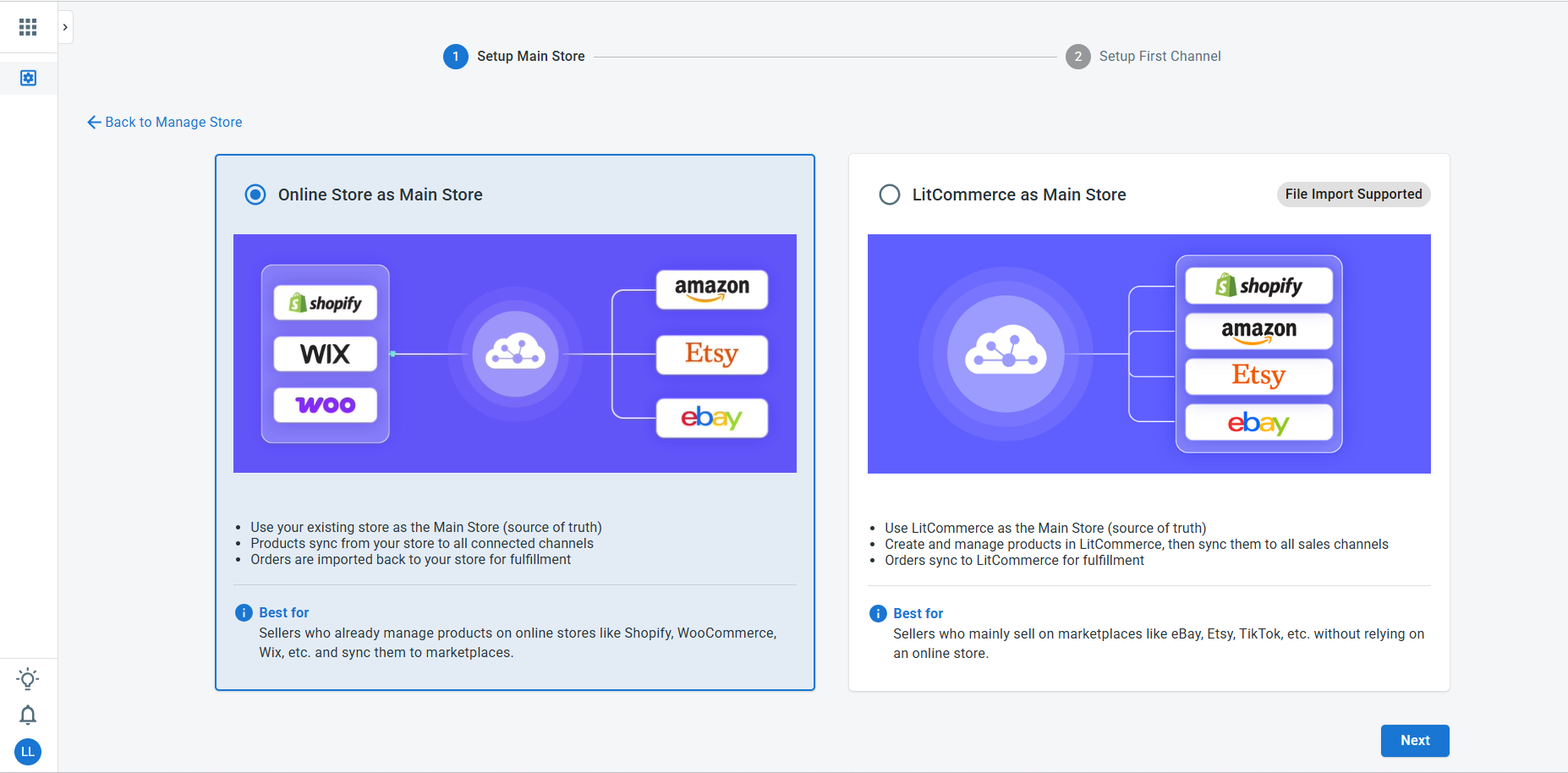Open the store settings sidebar icon
The width and height of the screenshot is (1568, 773).
(28, 78)
